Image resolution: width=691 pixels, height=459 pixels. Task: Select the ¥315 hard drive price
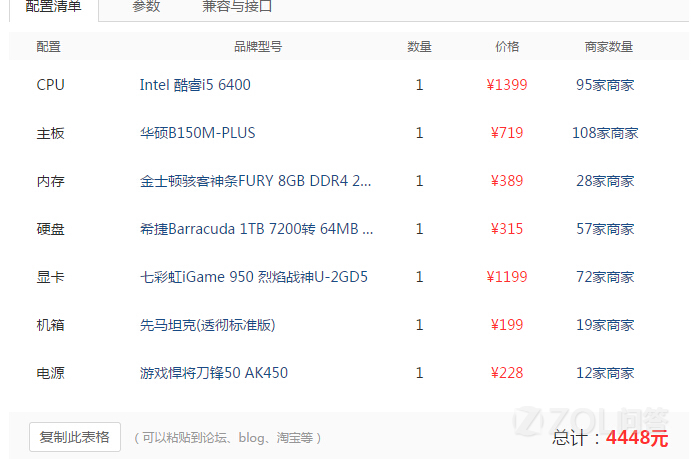[507, 229]
